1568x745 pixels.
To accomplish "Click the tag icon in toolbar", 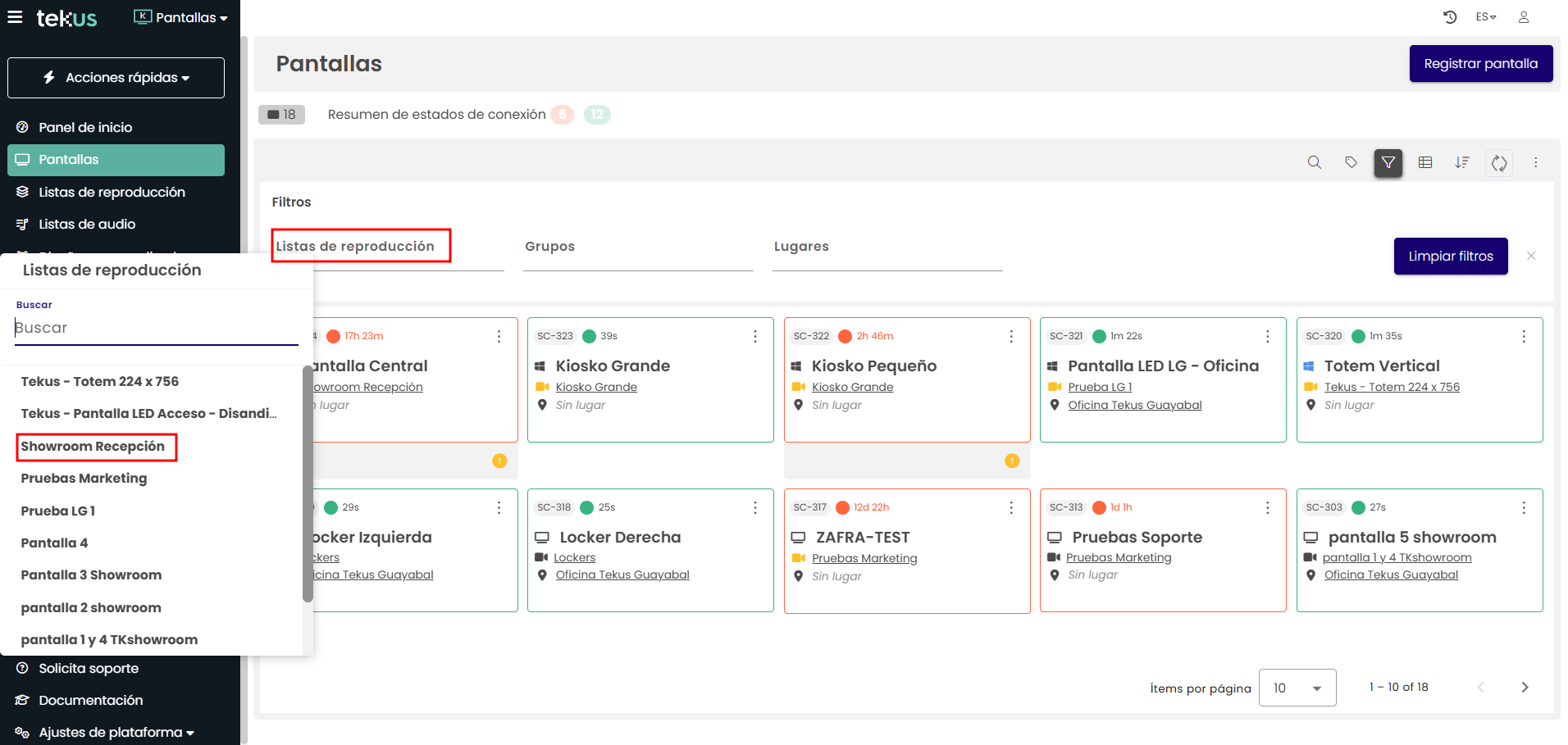I will (x=1351, y=162).
